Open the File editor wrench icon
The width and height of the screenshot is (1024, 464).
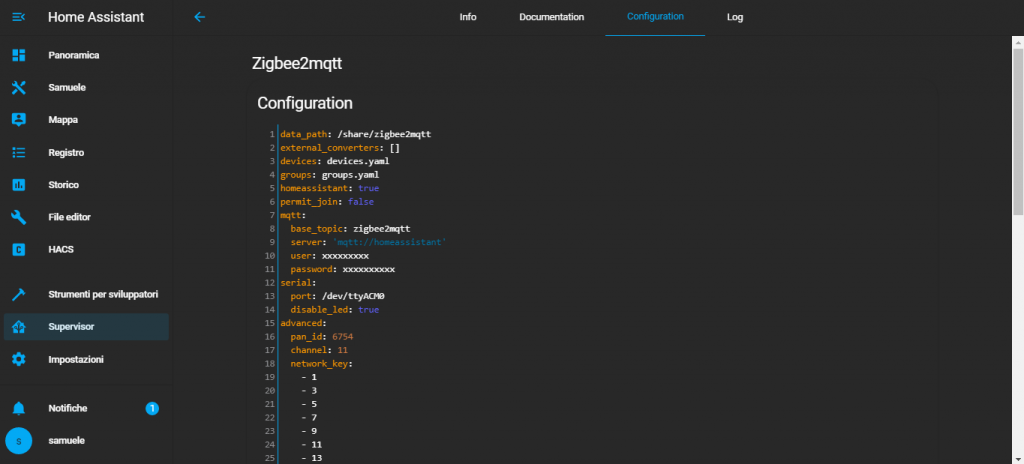[19, 217]
